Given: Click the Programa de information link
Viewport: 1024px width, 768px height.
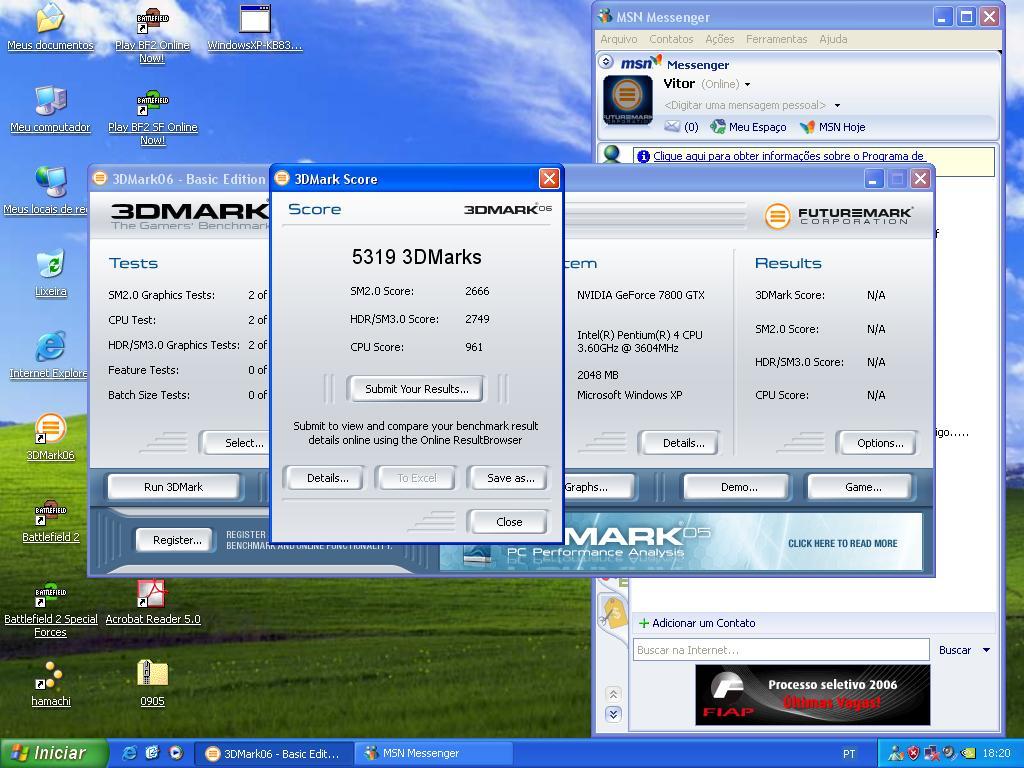Looking at the screenshot, I should 788,156.
